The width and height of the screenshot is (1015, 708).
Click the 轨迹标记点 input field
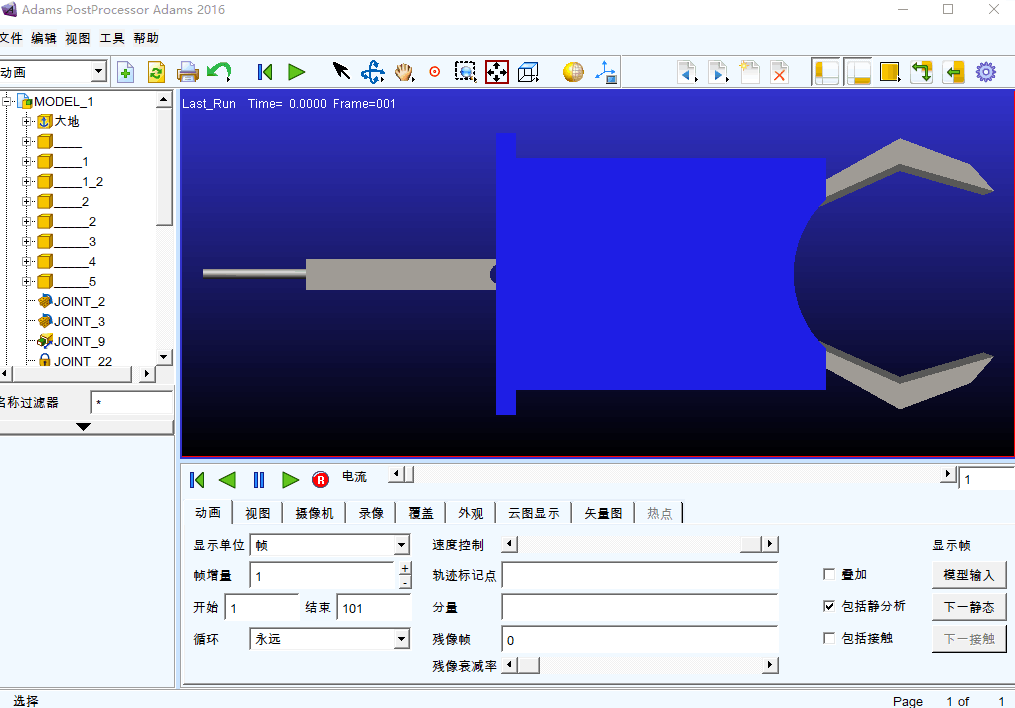(640, 575)
